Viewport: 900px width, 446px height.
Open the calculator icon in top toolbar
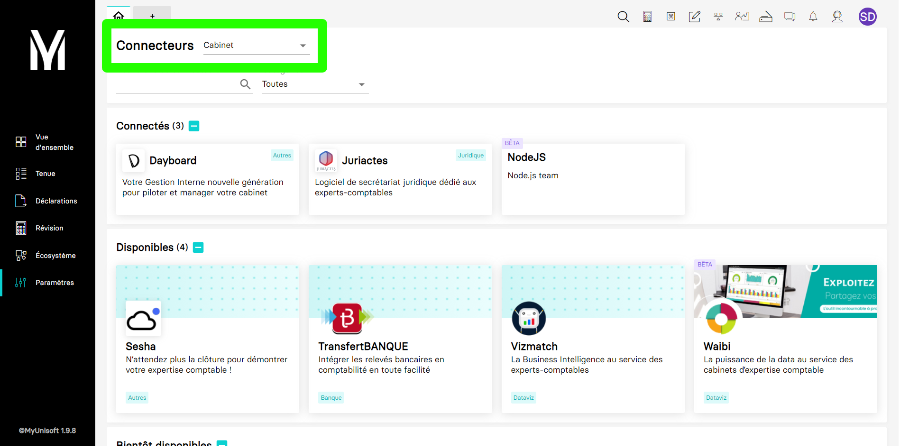pyautogui.click(x=647, y=17)
